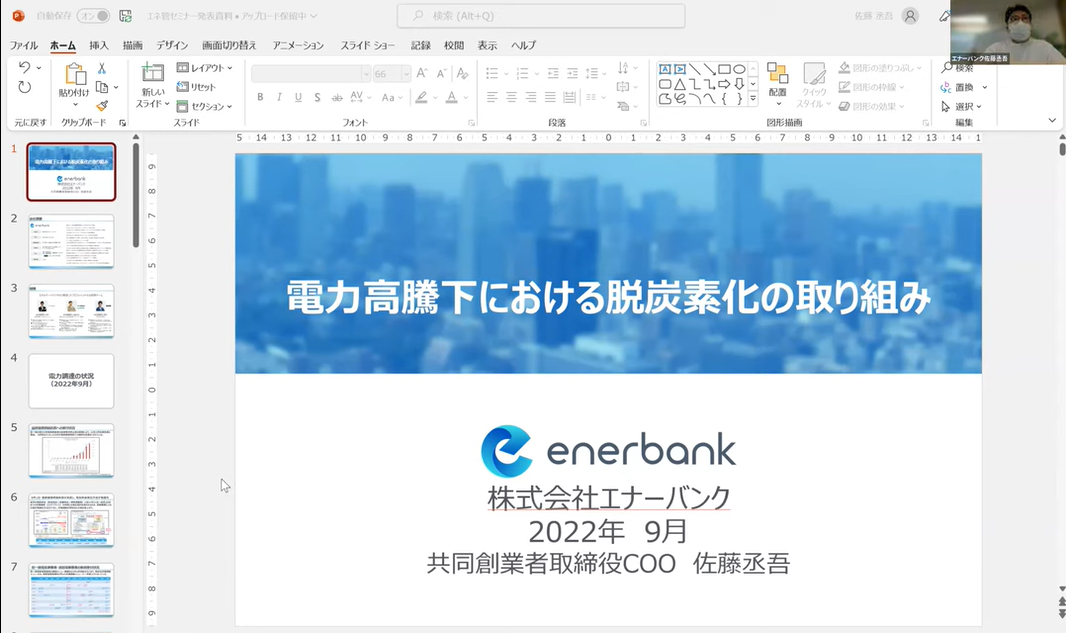Click the decrease indent icon

[x=553, y=73]
